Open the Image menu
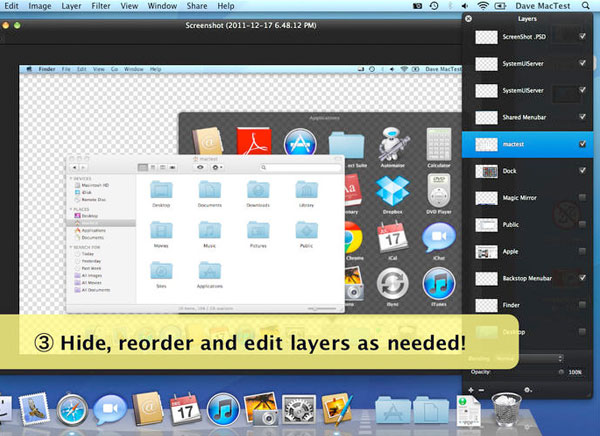600x436 pixels. (40, 6)
